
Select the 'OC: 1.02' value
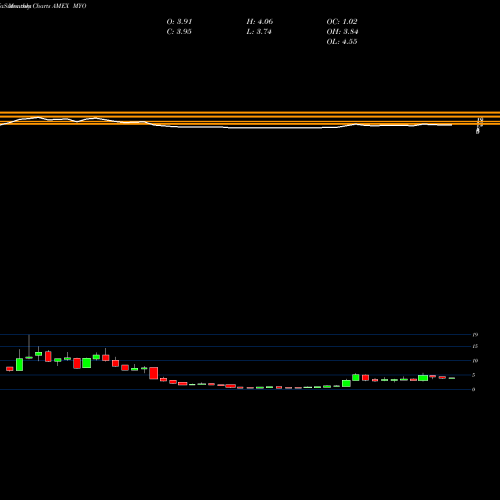(342, 22)
